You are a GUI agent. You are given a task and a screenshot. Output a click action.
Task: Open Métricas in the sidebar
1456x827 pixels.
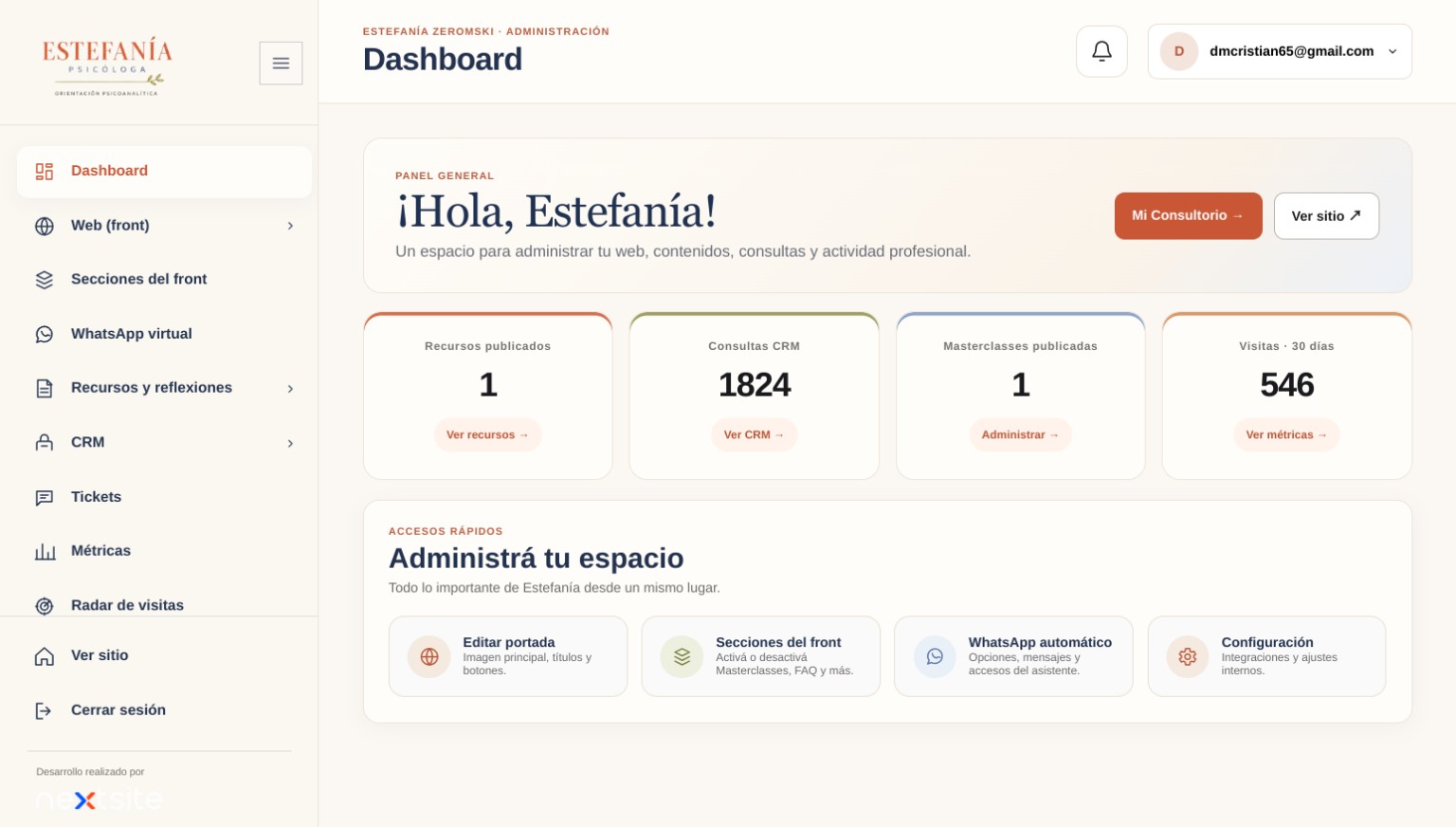coord(164,551)
